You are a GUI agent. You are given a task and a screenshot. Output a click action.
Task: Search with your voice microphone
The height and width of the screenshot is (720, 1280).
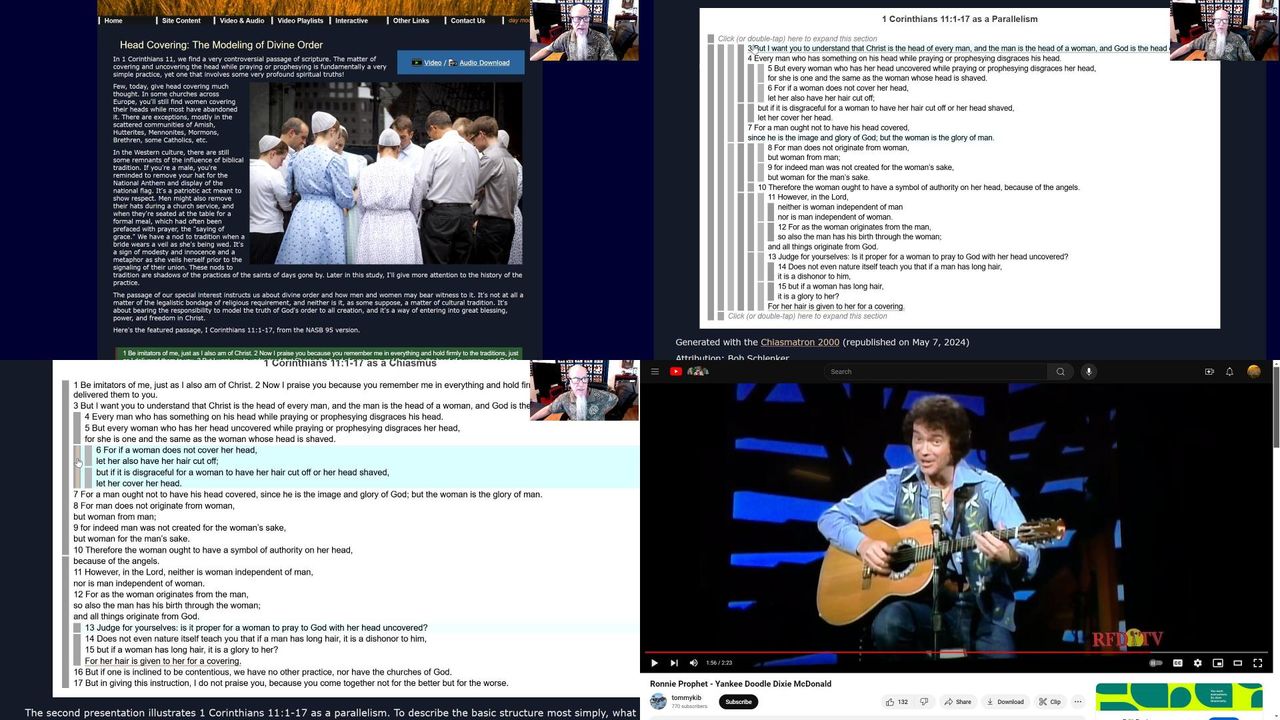[1089, 372]
